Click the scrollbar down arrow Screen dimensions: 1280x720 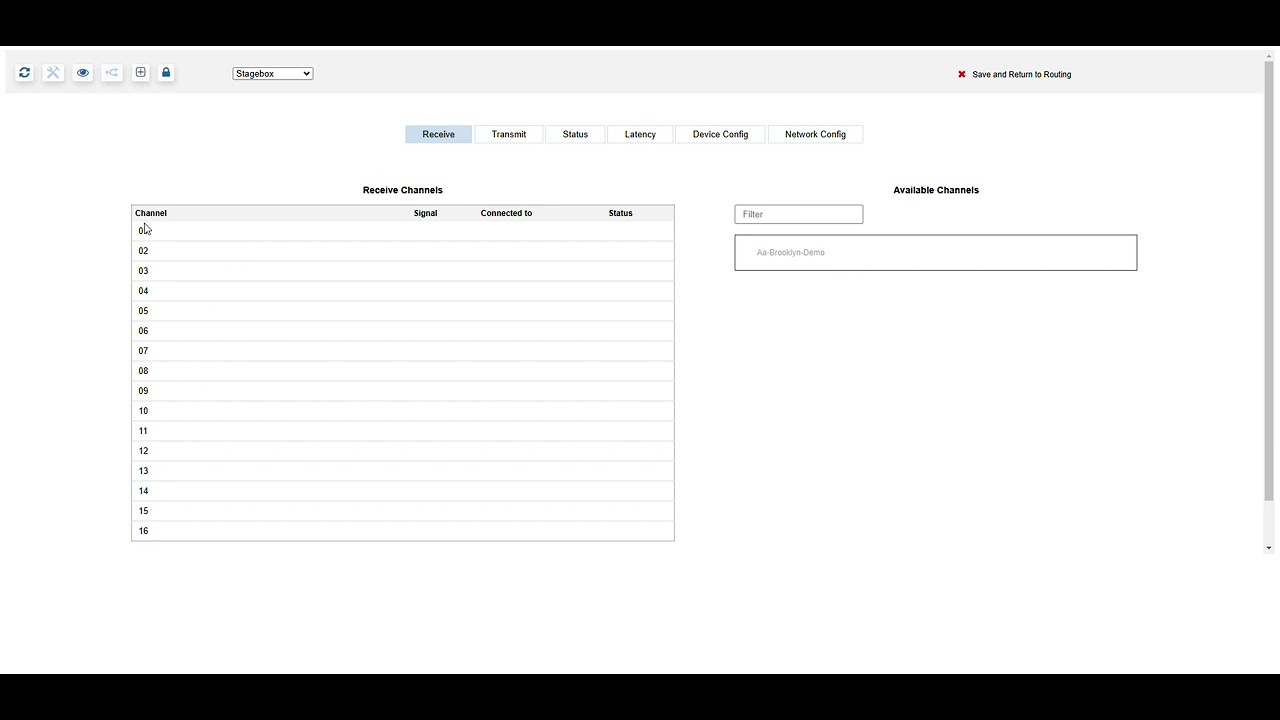pos(1269,548)
